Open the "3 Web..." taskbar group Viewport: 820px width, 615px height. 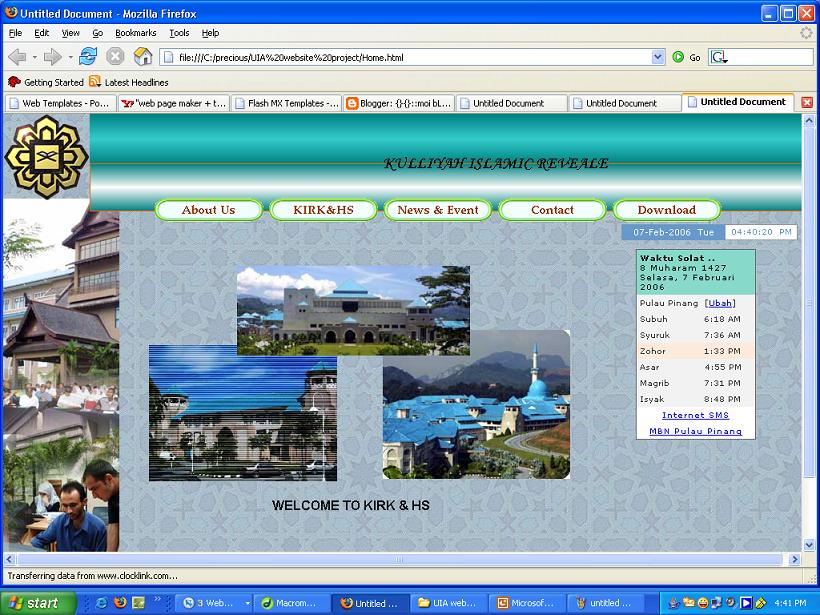(214, 603)
